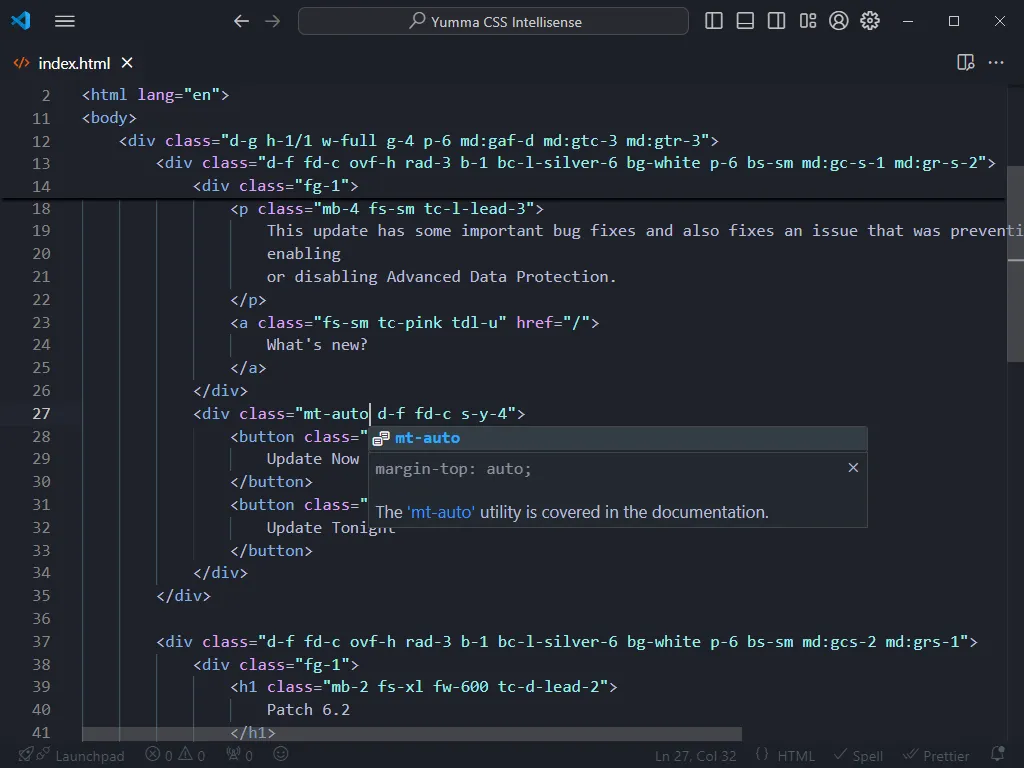
Task: Go back with the left arrow
Action: click(241, 22)
